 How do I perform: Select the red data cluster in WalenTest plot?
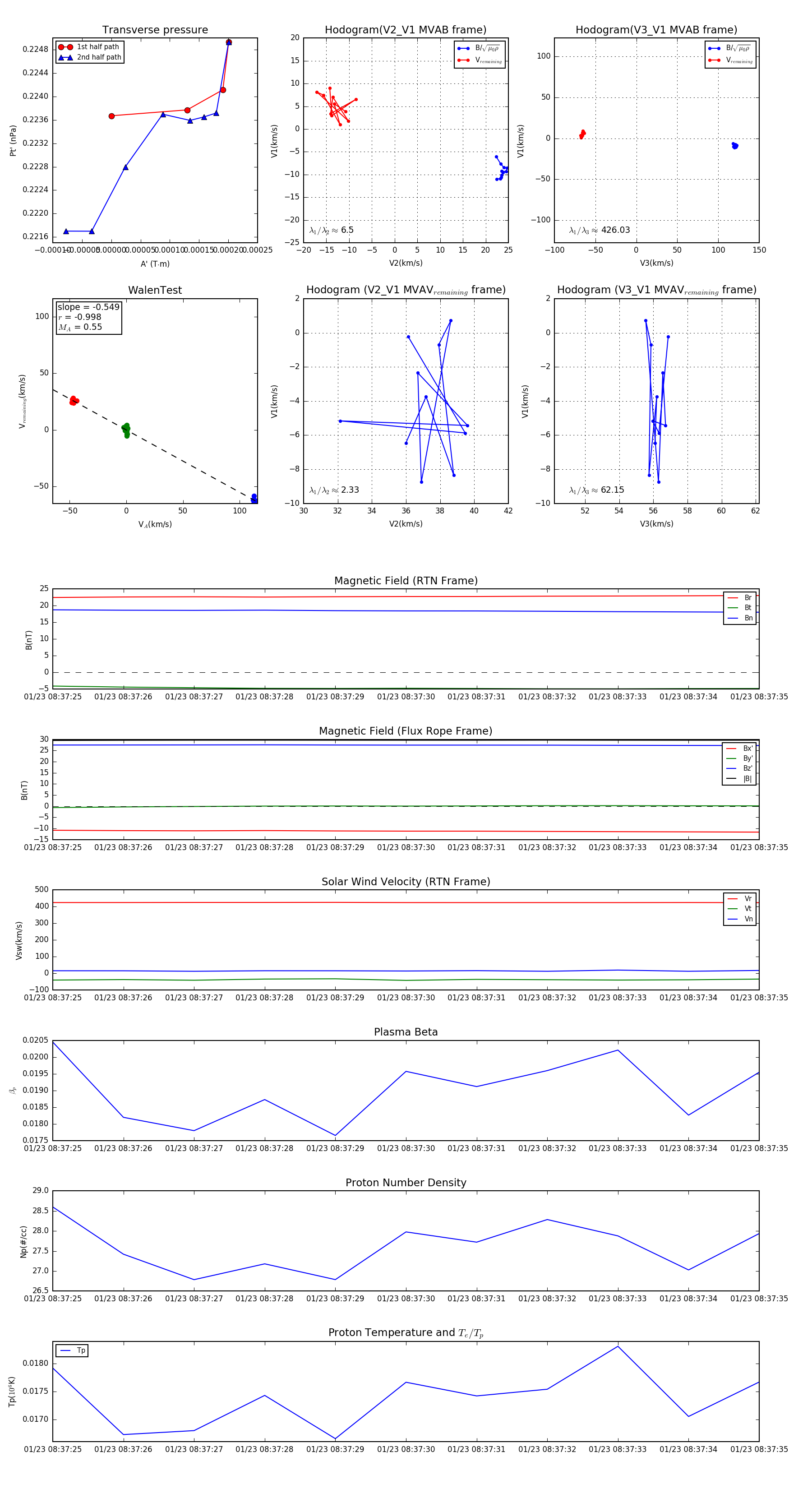(x=74, y=400)
